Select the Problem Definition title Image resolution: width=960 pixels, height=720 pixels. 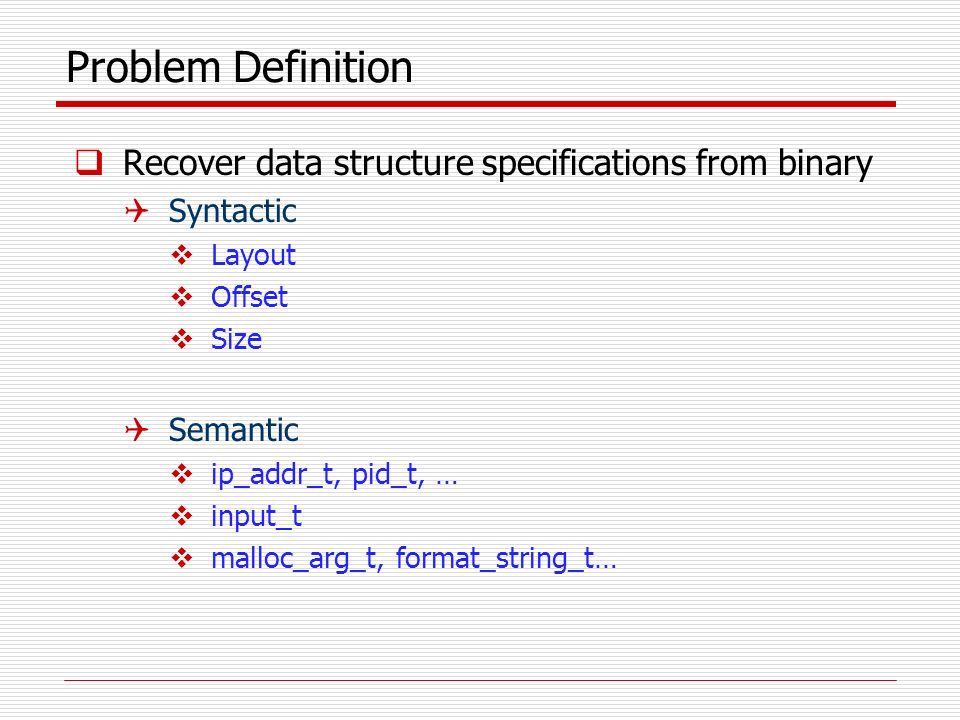[239, 67]
